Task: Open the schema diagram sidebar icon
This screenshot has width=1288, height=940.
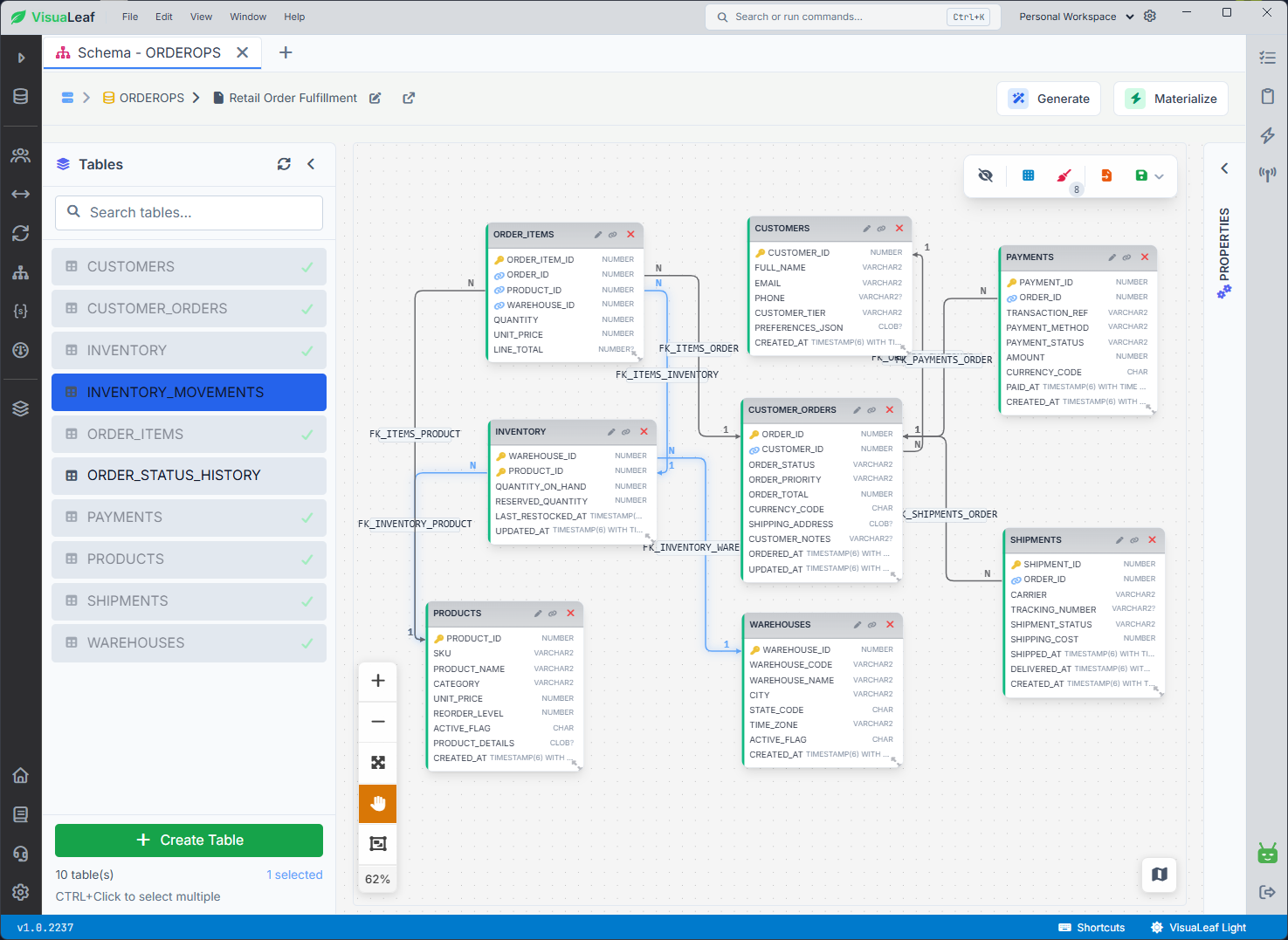Action: (21, 272)
